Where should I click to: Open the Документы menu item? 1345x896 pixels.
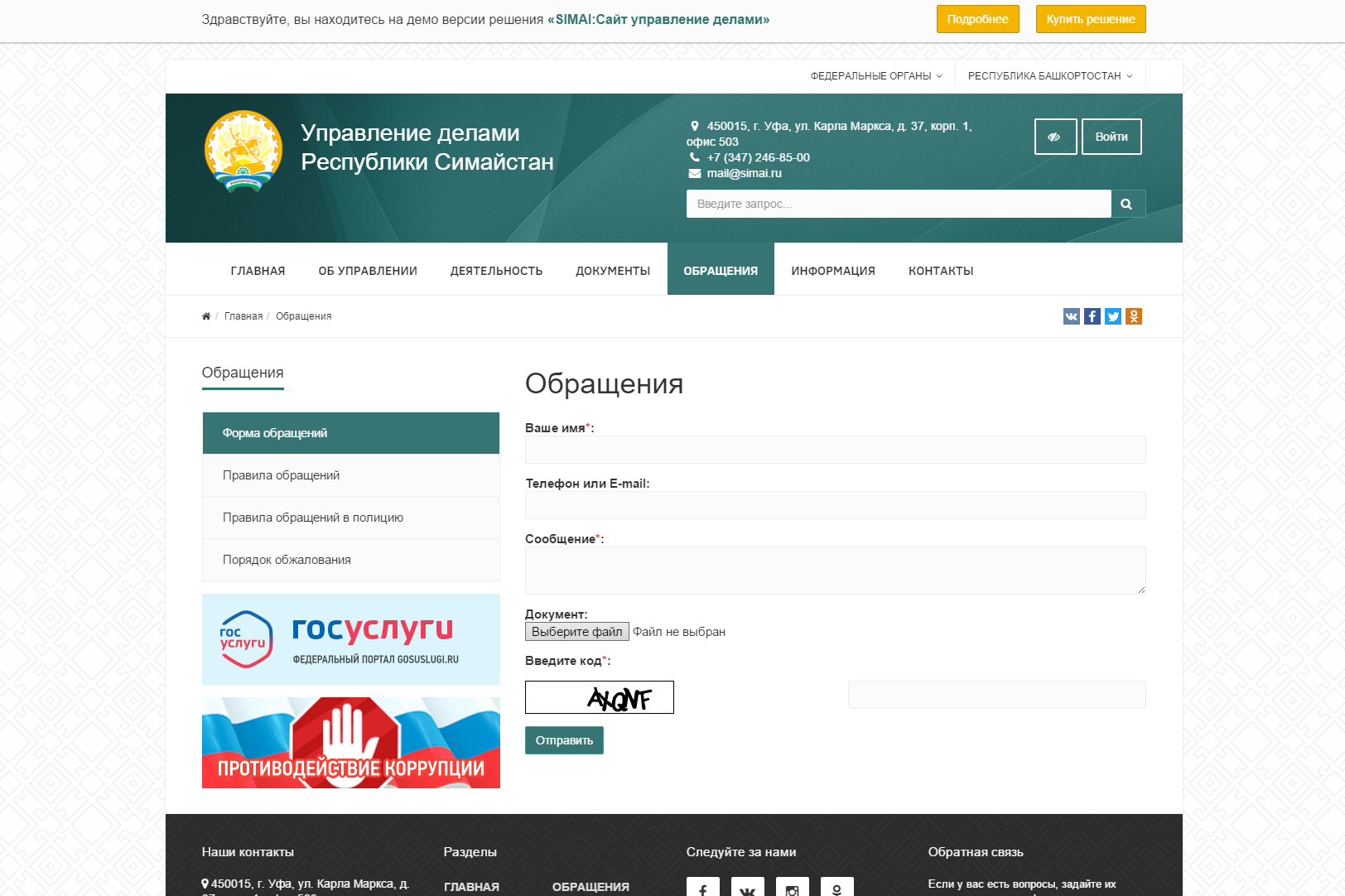pos(613,271)
